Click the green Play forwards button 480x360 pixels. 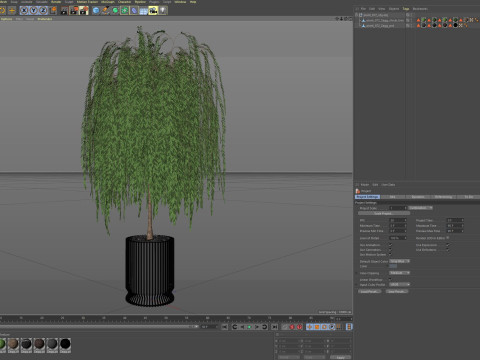tap(249, 327)
